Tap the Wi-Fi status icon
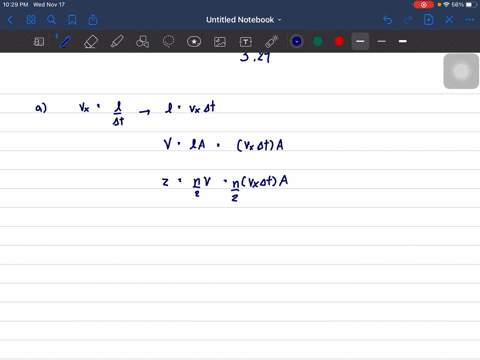 click(x=446, y=5)
